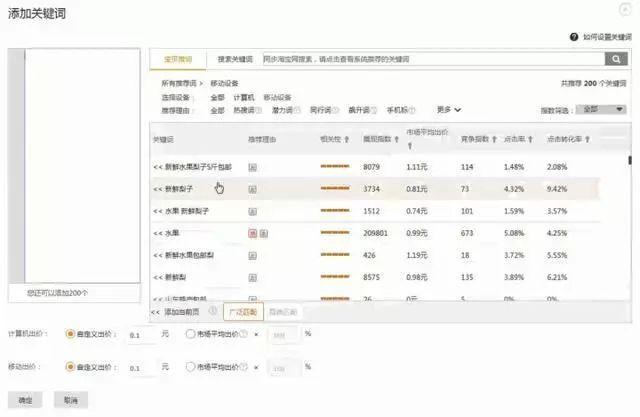The width and height of the screenshot is (640, 417).
Task: Click the magnifier search button
Action: pos(616,59)
